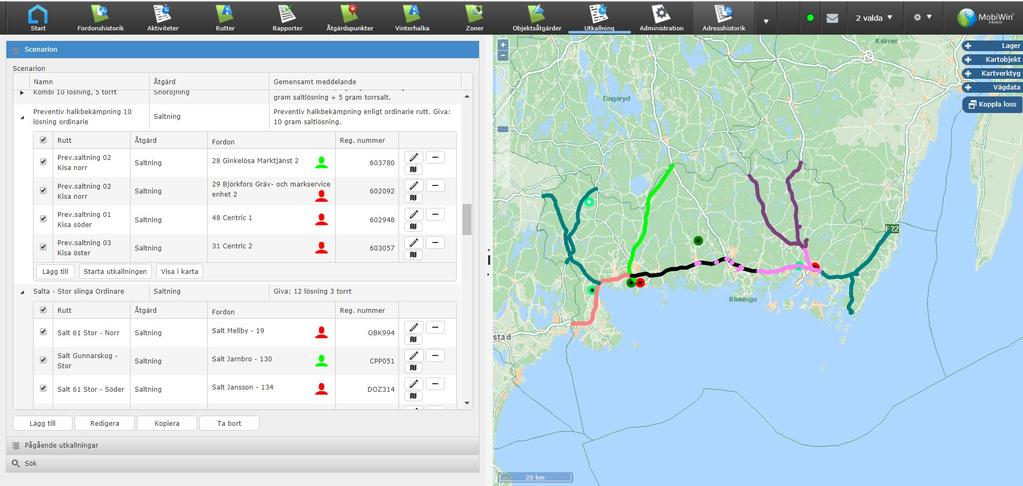Screen dimensions: 1023x486
Task: Zoom in on the map
Action: [x=502, y=46]
